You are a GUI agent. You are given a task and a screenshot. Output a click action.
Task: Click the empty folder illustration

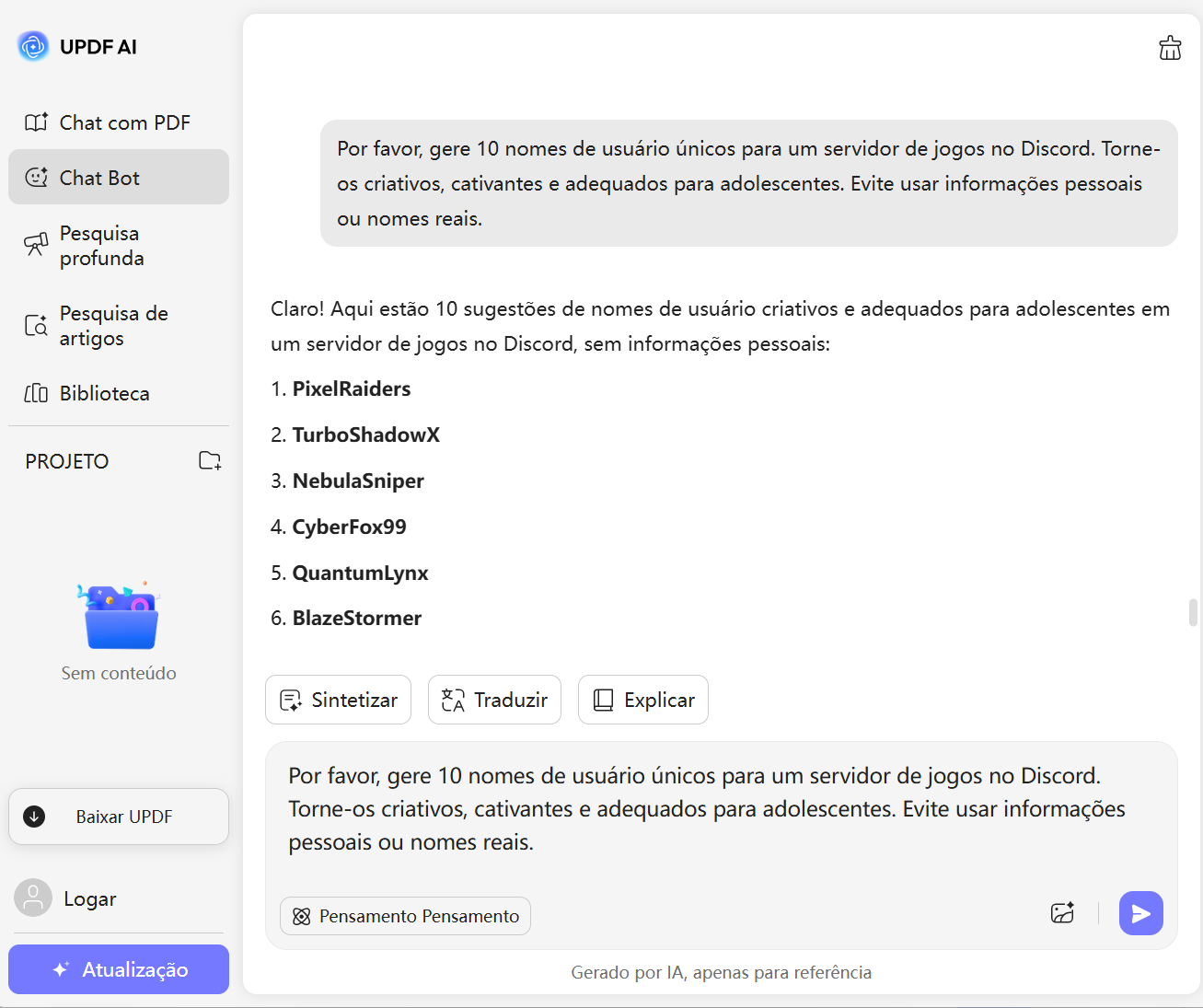coord(119,618)
